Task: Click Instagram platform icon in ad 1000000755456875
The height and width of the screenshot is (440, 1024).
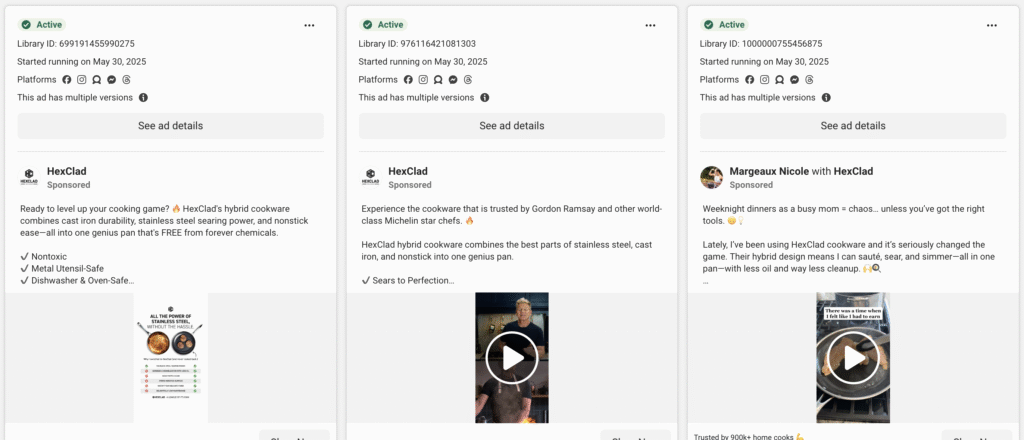Action: 765,80
